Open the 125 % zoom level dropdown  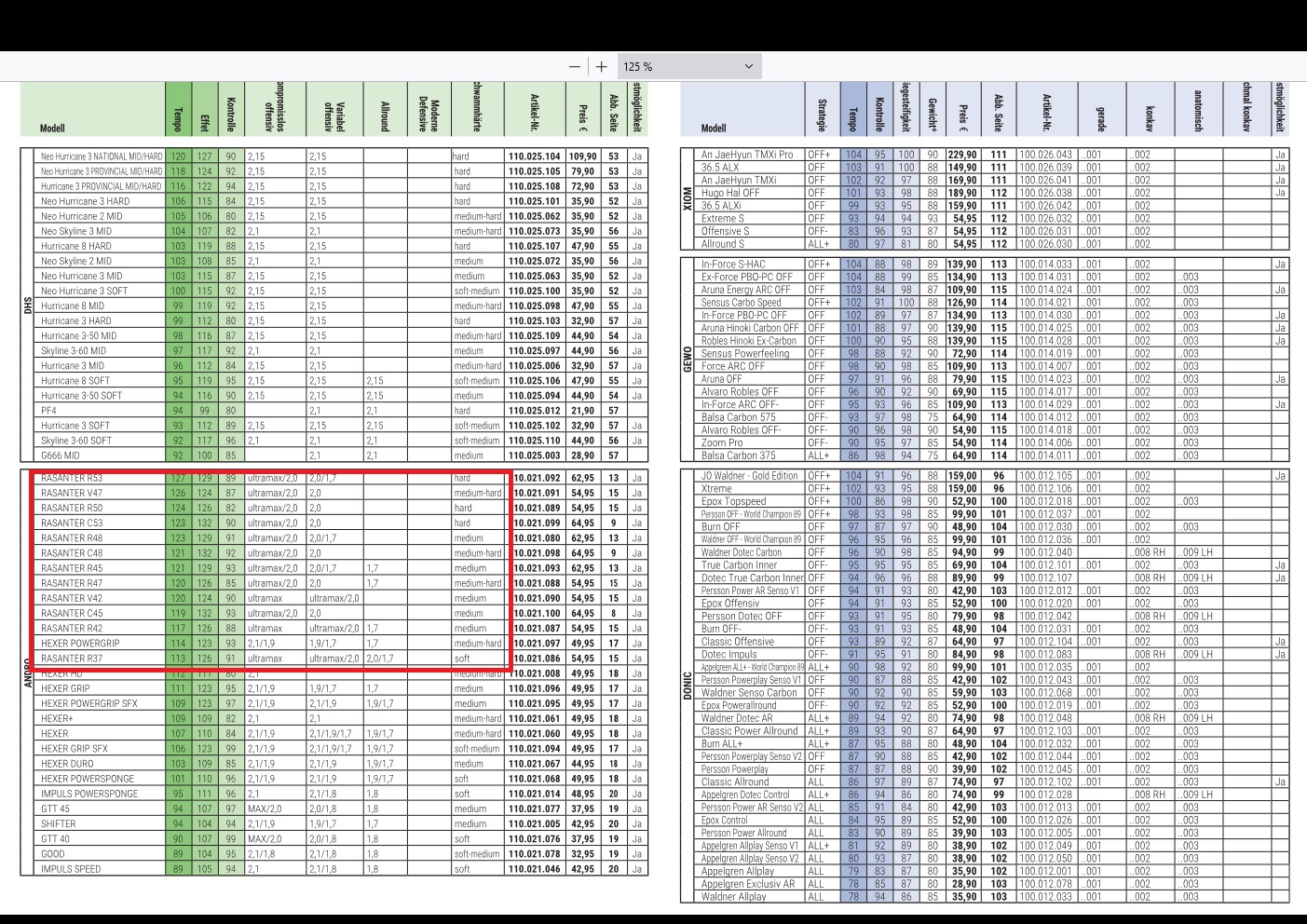688,66
